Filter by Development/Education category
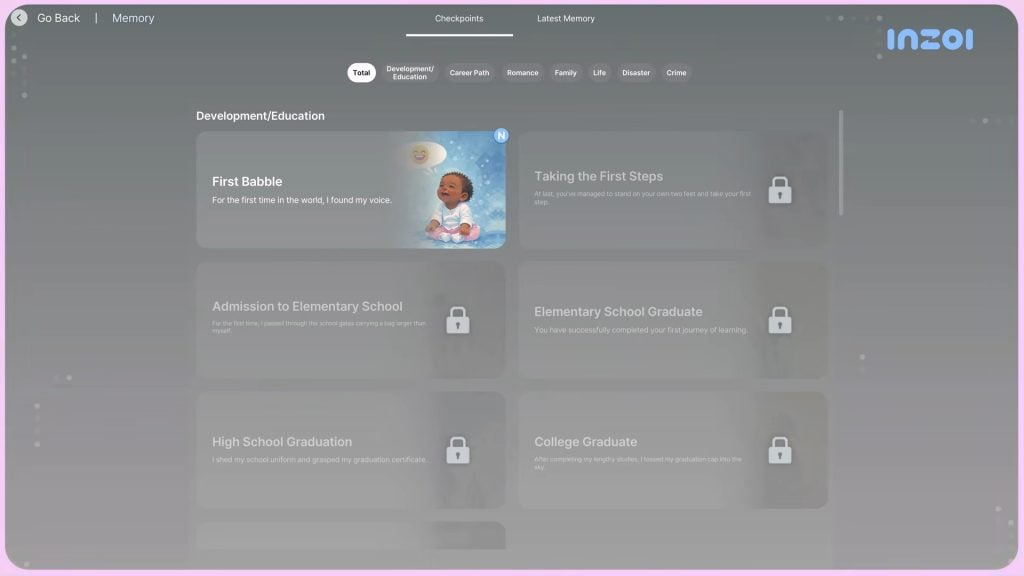Viewport: 1024px width, 576px height. coord(410,73)
